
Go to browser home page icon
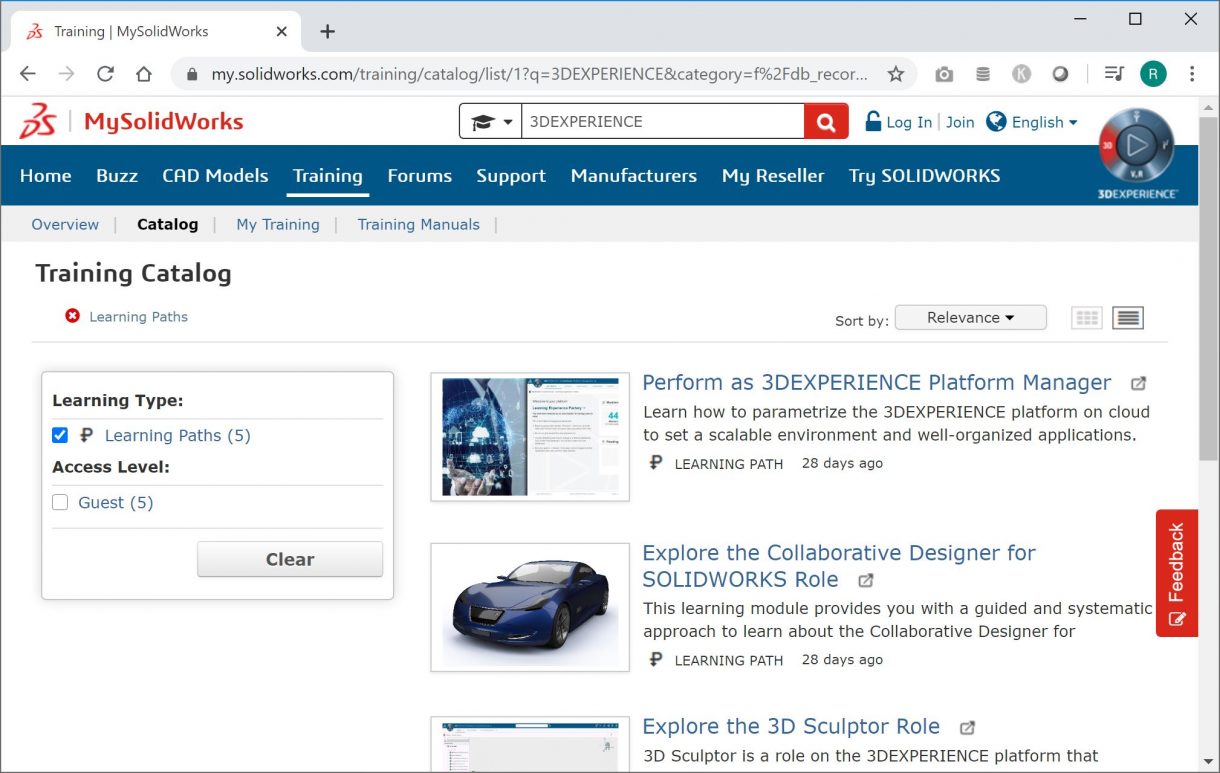click(x=144, y=74)
